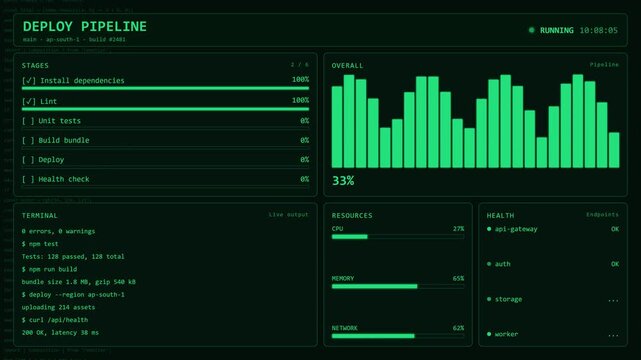Click the auth endpoint status dot
The image size is (641, 360).
click(489, 264)
